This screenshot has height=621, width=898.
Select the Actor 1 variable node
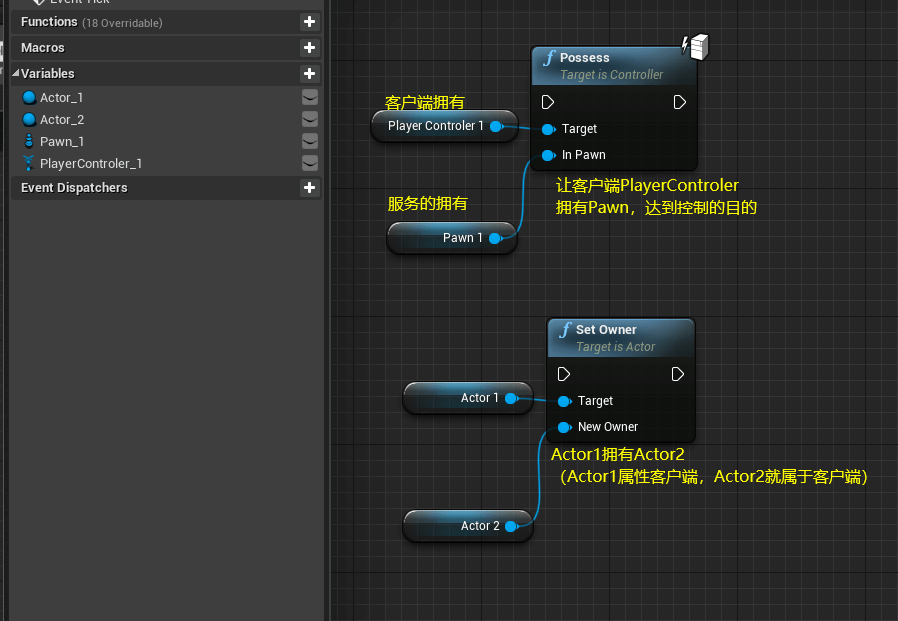click(x=468, y=398)
